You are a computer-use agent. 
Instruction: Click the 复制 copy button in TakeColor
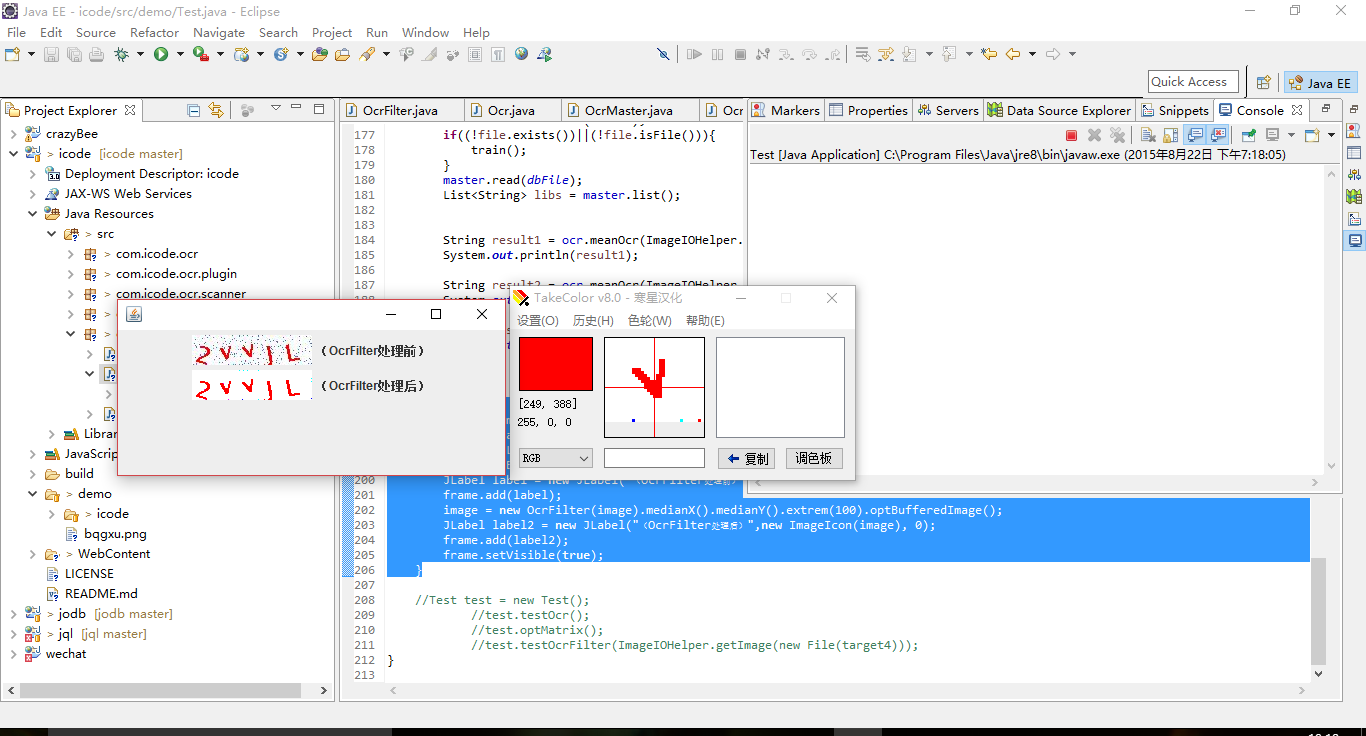tap(748, 459)
